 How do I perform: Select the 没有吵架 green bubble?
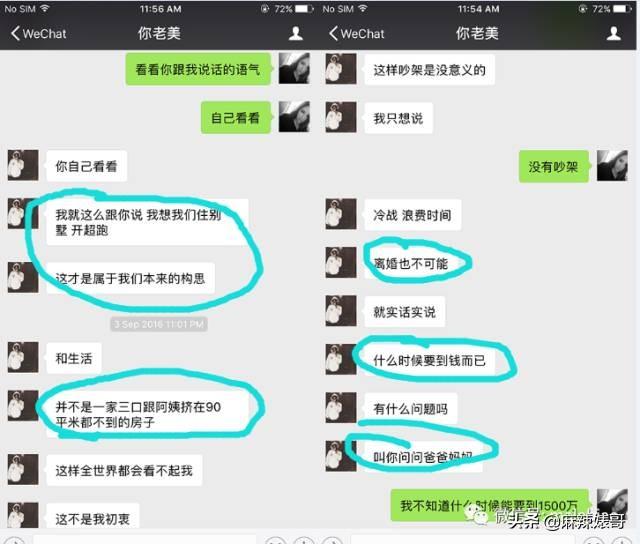coord(554,167)
